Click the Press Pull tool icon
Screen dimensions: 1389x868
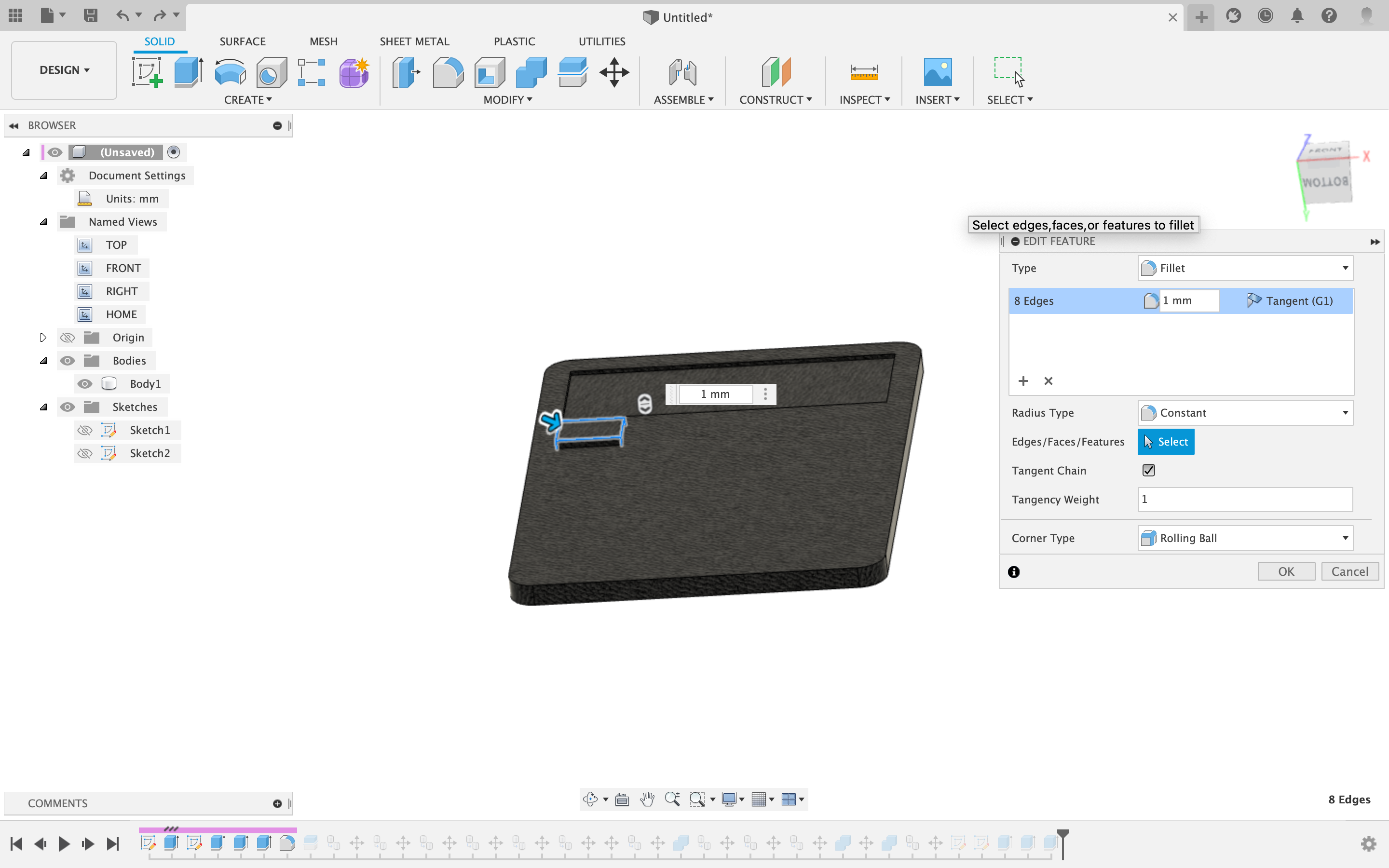click(406, 72)
